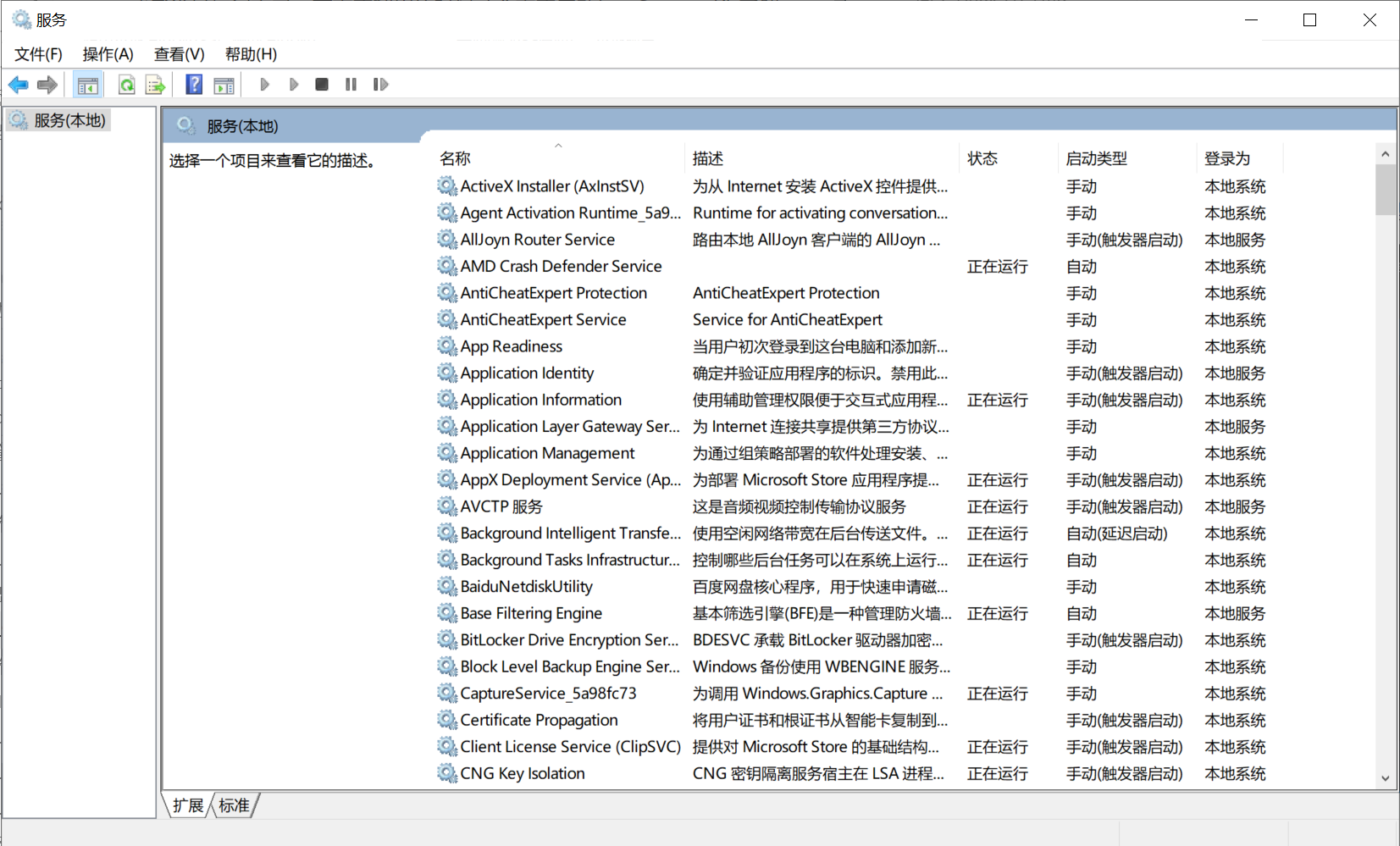Start the selected service
The width and height of the screenshot is (1400, 846).
264,84
